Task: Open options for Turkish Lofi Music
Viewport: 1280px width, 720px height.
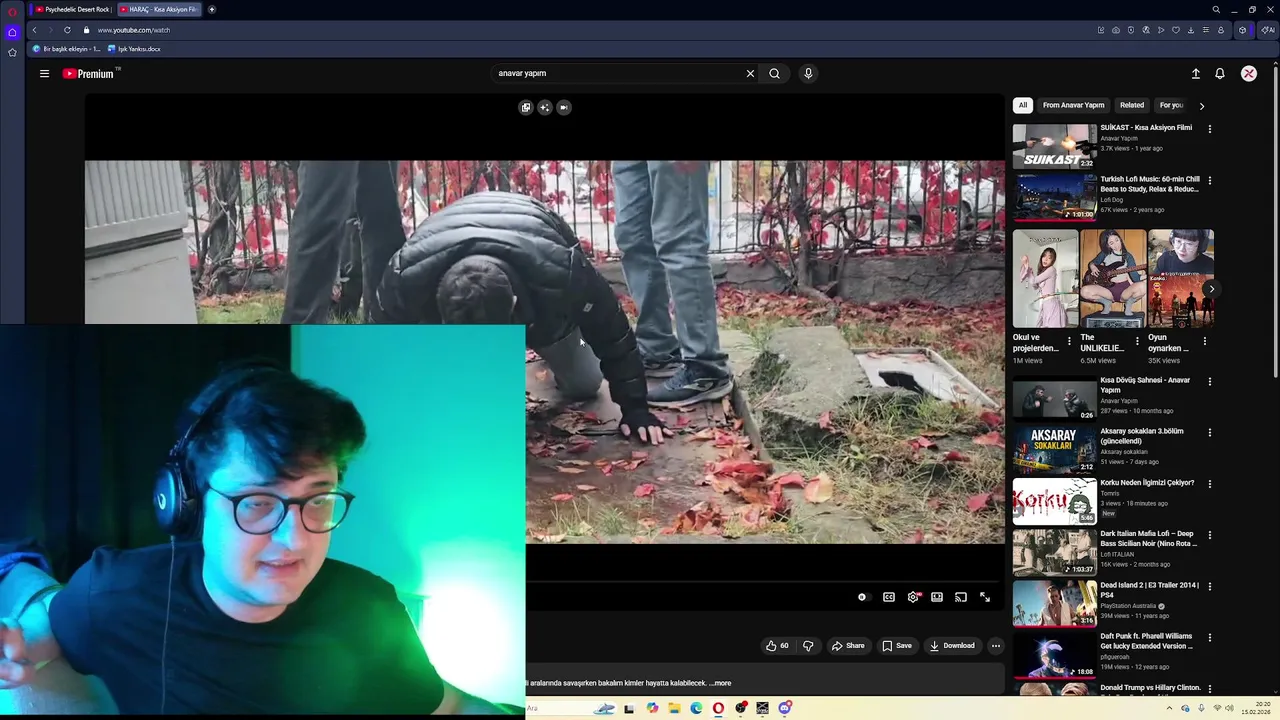Action: pos(1210,181)
